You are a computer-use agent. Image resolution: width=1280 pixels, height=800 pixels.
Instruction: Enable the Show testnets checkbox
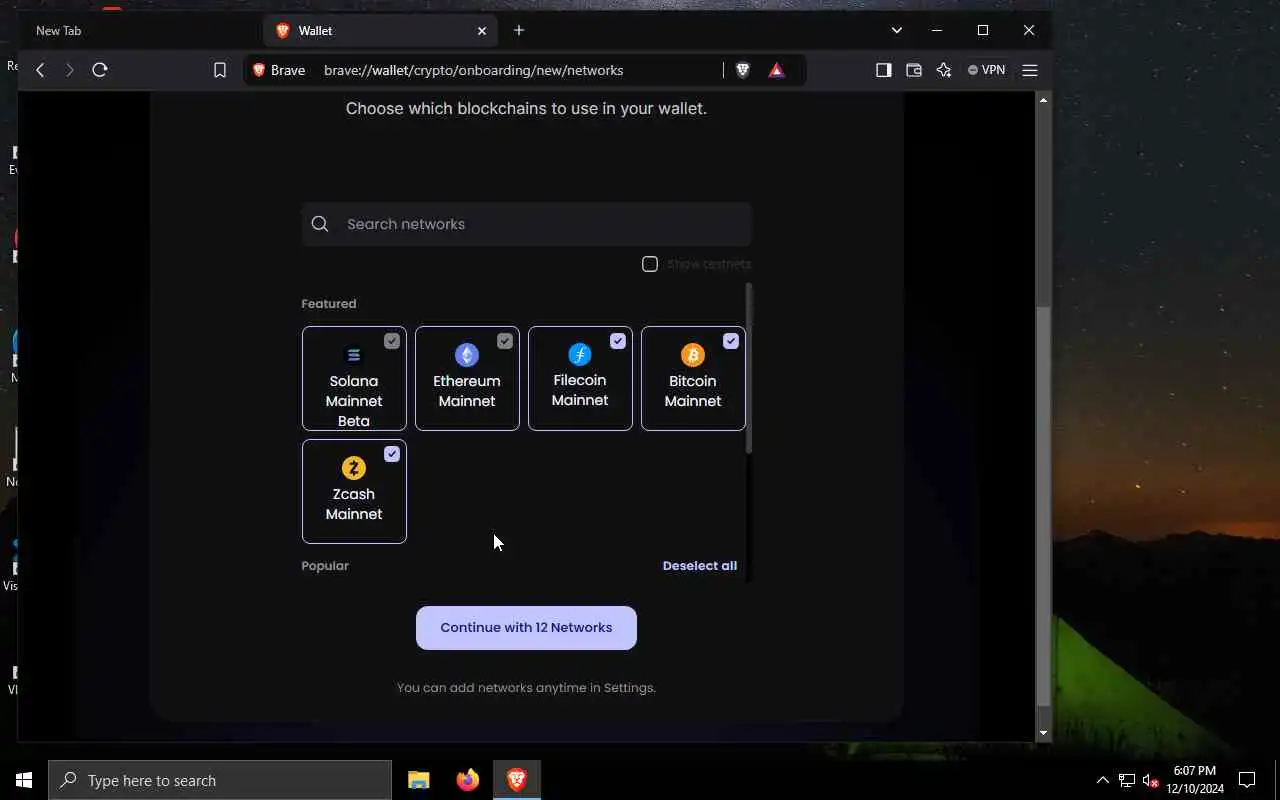tap(650, 264)
